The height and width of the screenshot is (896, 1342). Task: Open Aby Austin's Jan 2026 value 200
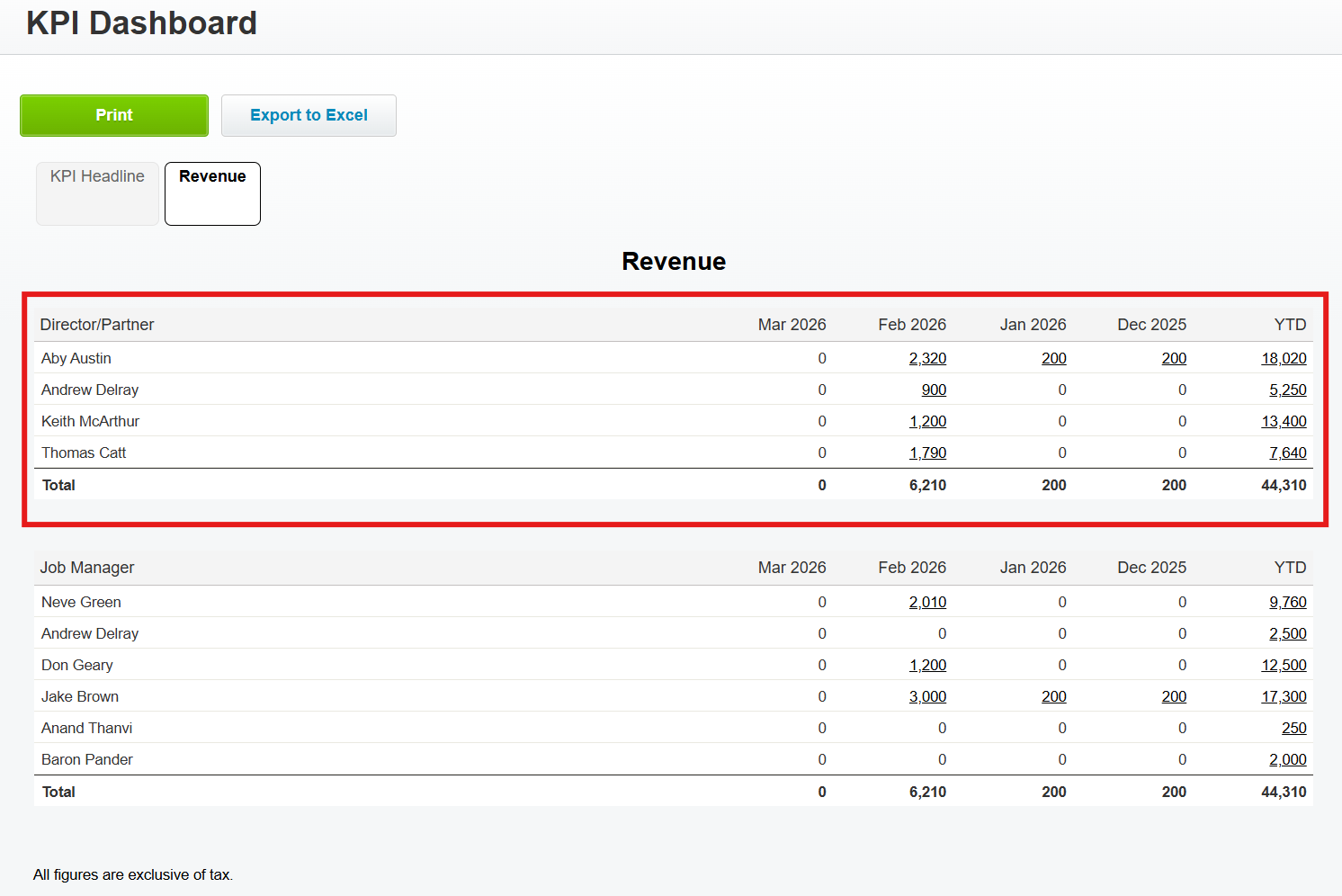pyautogui.click(x=1054, y=358)
